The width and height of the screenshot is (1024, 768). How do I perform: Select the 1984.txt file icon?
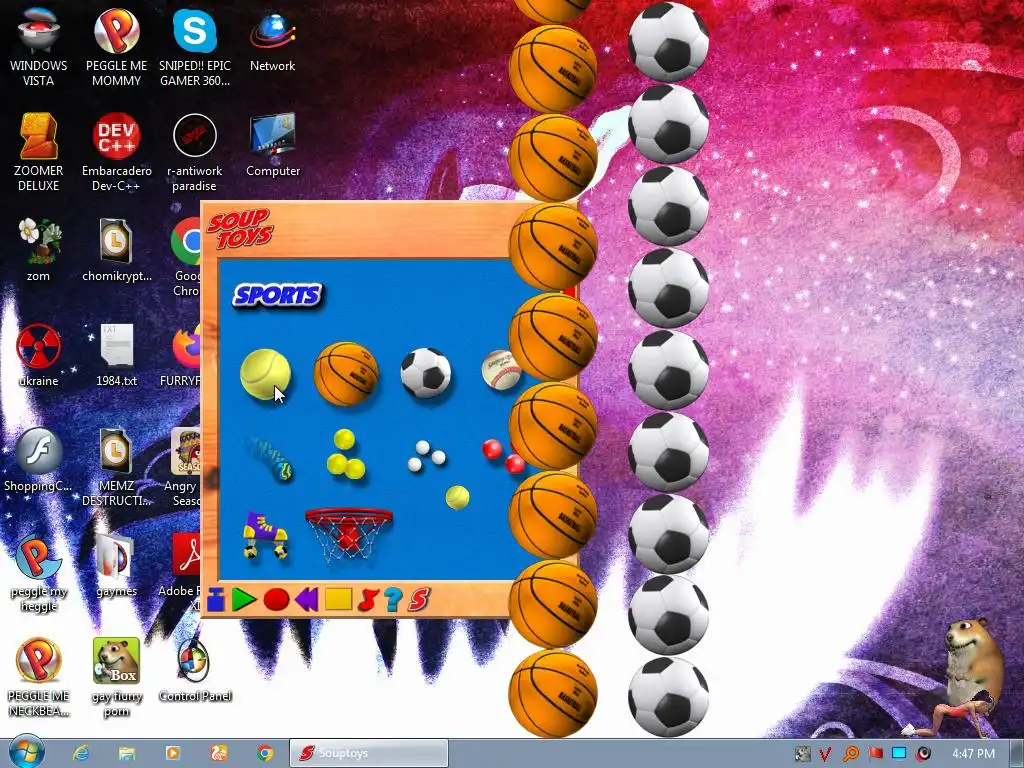[x=116, y=356]
